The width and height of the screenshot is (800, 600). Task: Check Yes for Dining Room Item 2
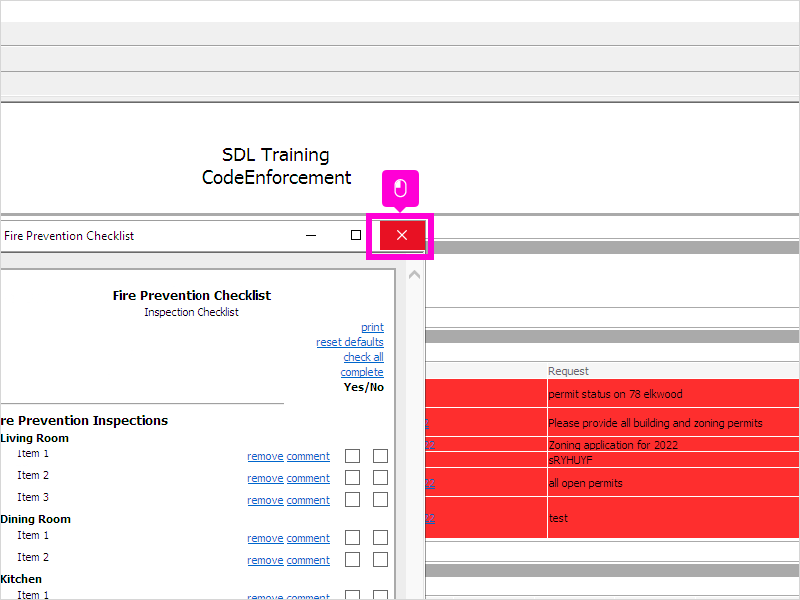[x=353, y=559]
